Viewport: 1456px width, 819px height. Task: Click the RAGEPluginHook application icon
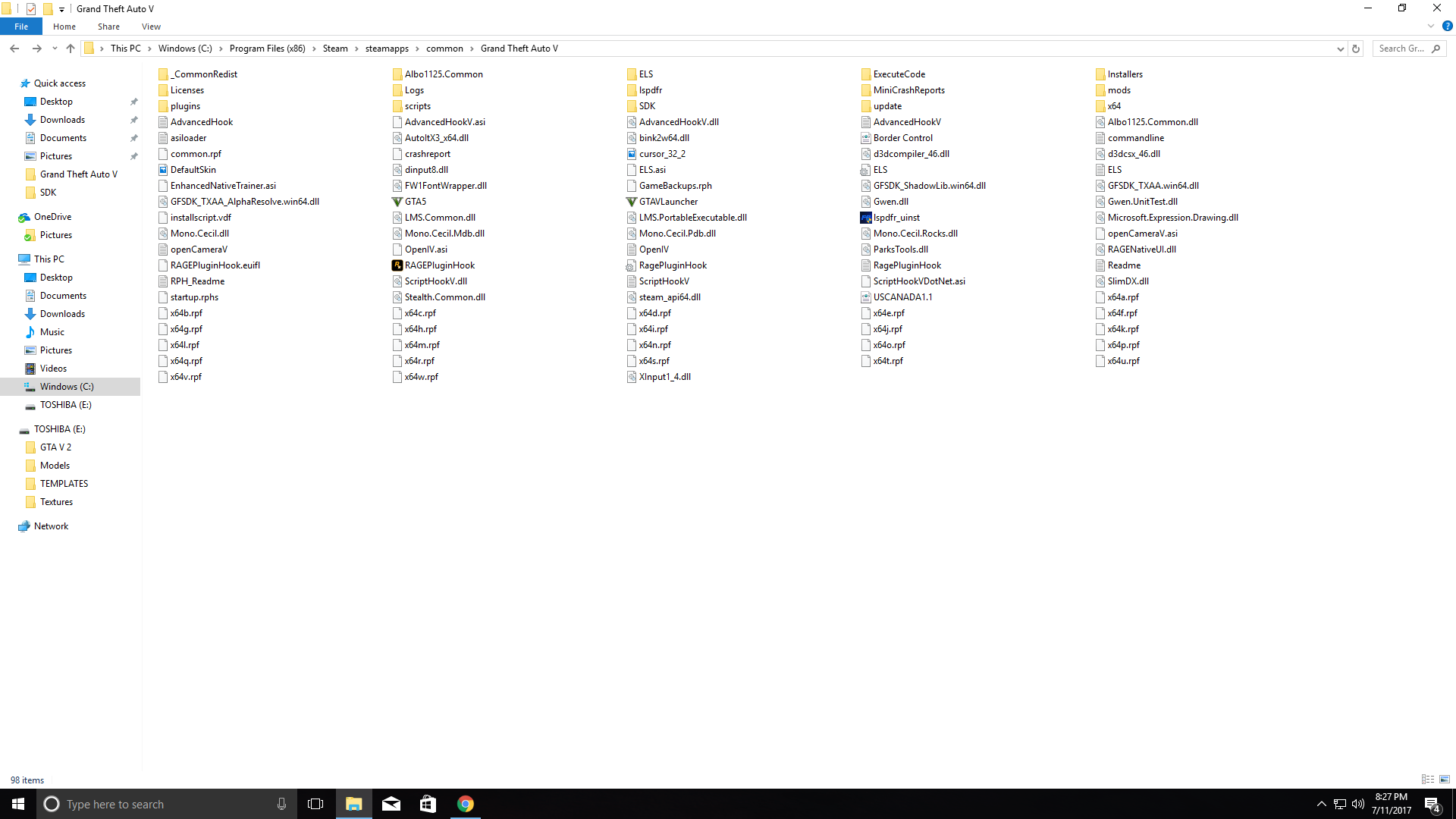397,265
